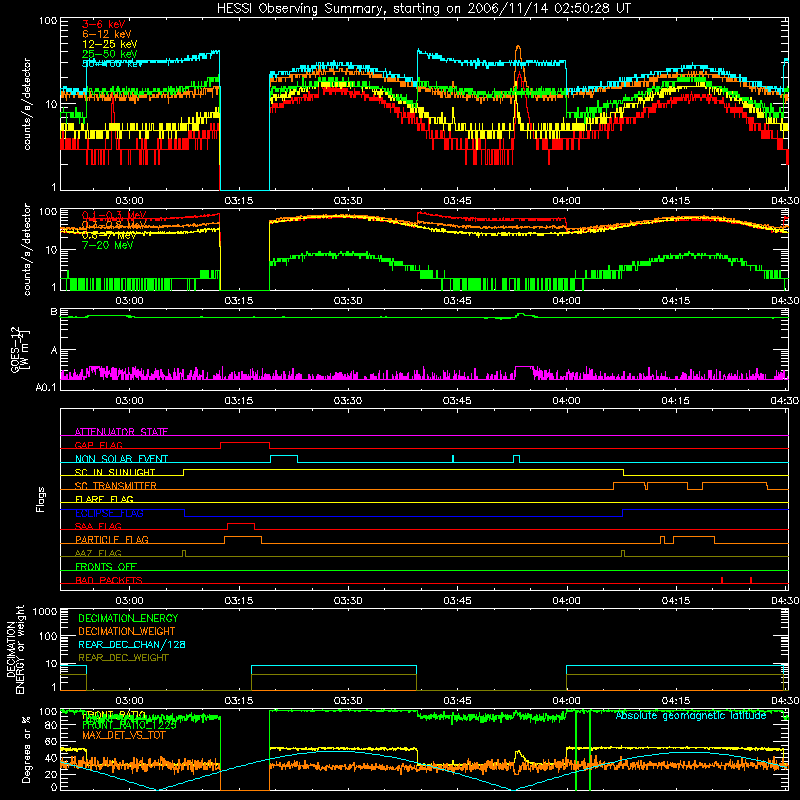The height and width of the screenshot is (800, 800).
Task: Click the MeV panel counts/s/detector axis title
Action: (27, 249)
